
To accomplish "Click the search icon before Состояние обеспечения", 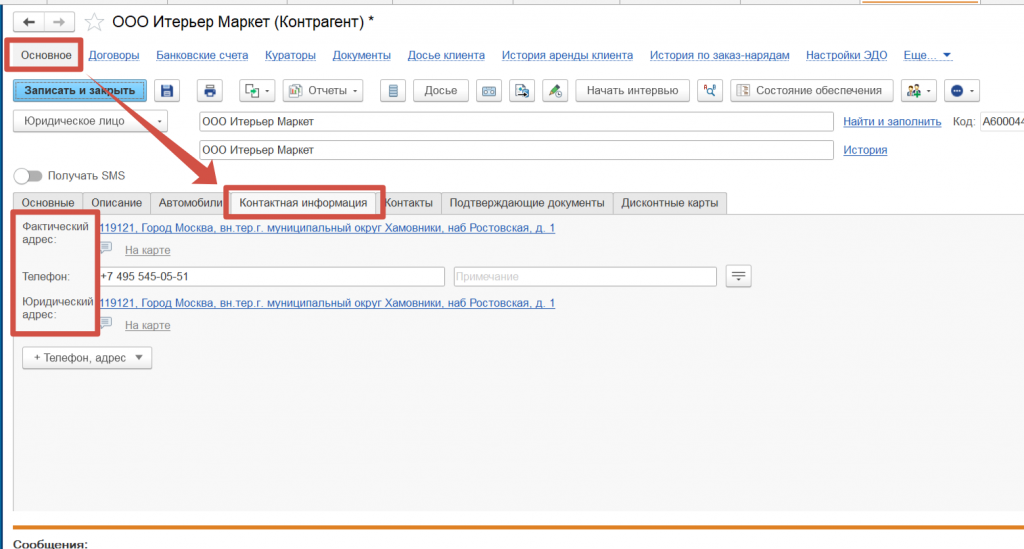I will (711, 91).
